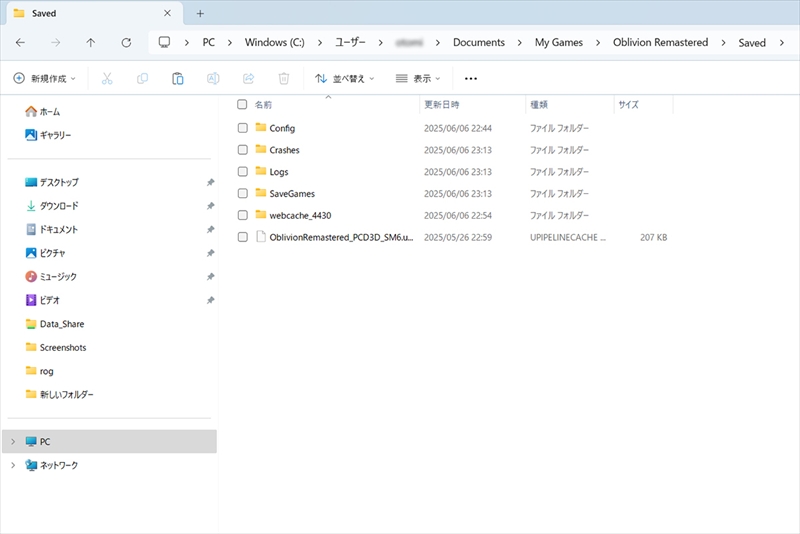The width and height of the screenshot is (800, 534).
Task: Navigate to Documents breadcrumb
Action: pyautogui.click(x=479, y=42)
